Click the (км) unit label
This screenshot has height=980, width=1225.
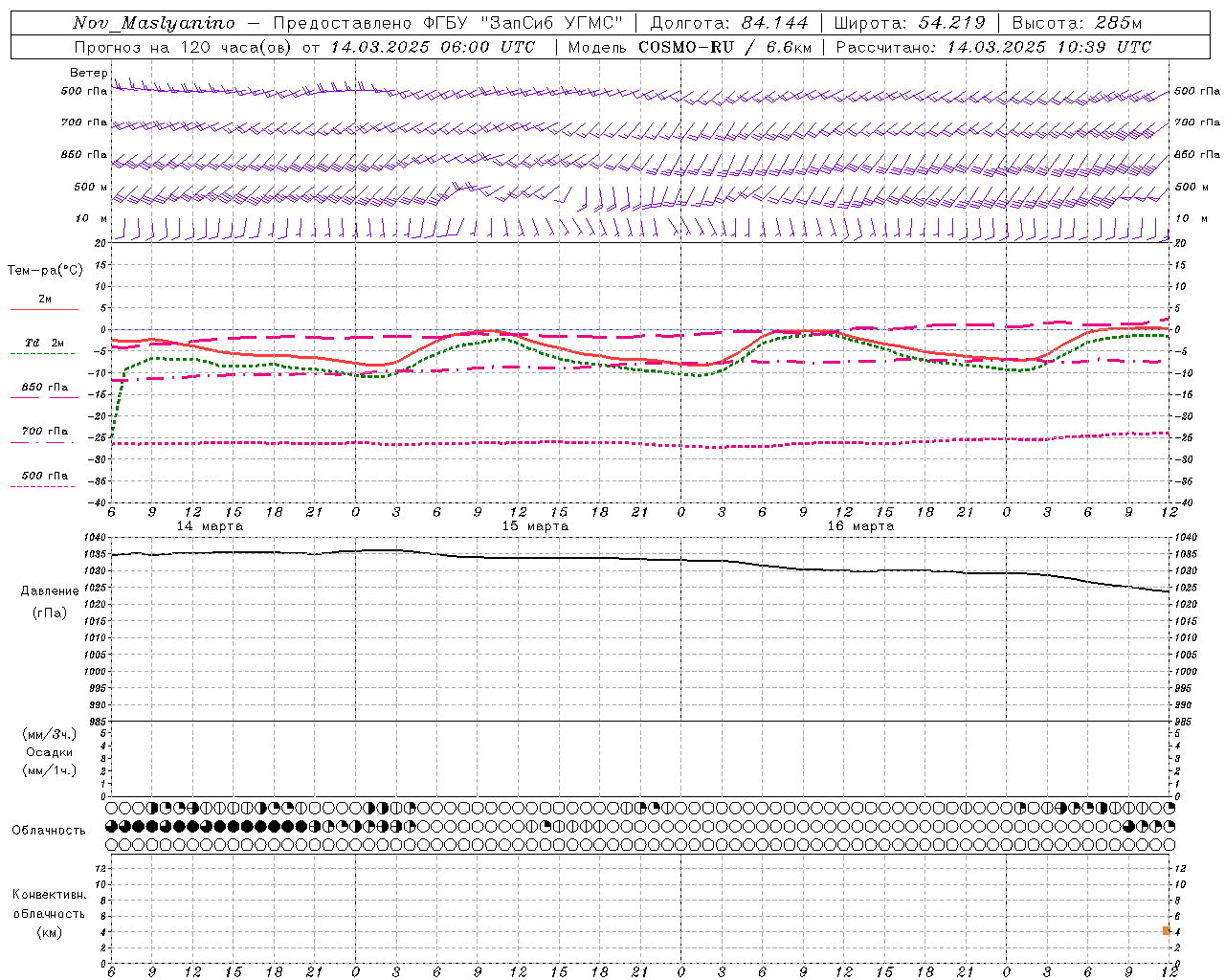50,932
